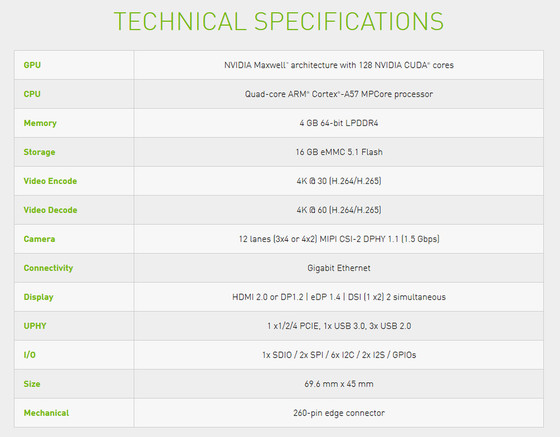
Task: Select the GPU row label
Action: pyautogui.click(x=32, y=65)
